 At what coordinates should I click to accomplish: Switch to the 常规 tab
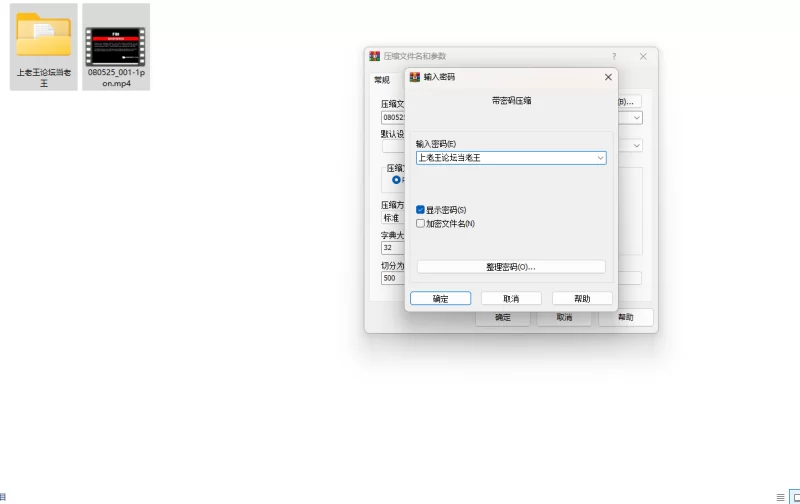click(382, 80)
